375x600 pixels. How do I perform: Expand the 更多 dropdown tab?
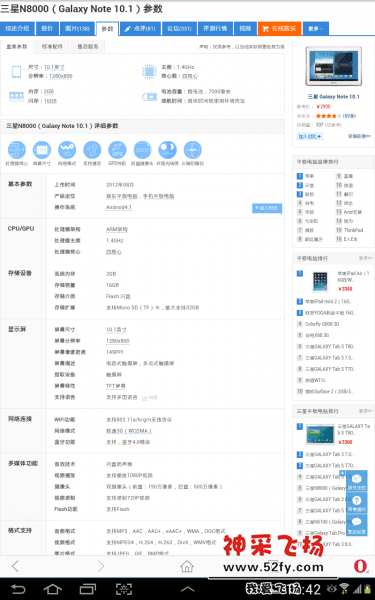click(316, 29)
